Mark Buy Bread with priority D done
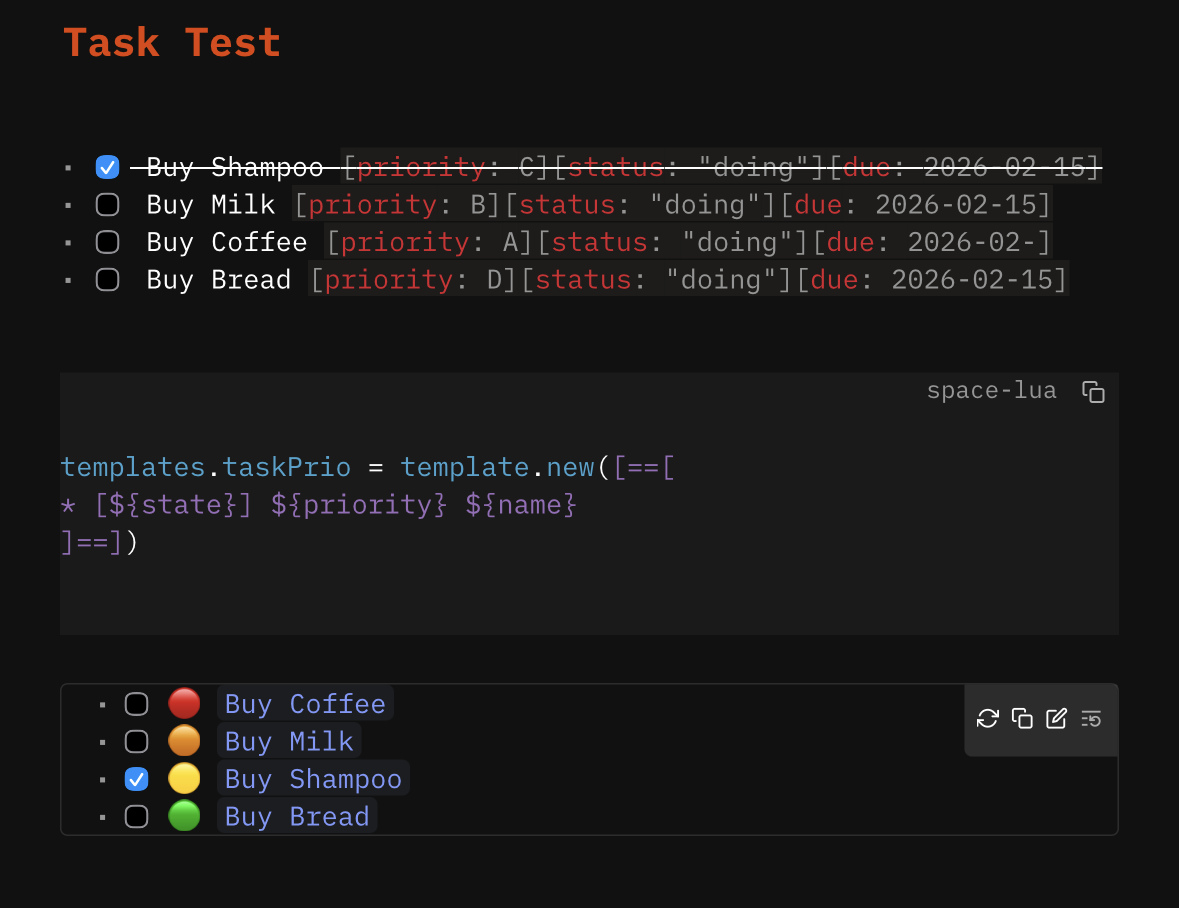Screen dimensions: 1179x908 point(107,280)
